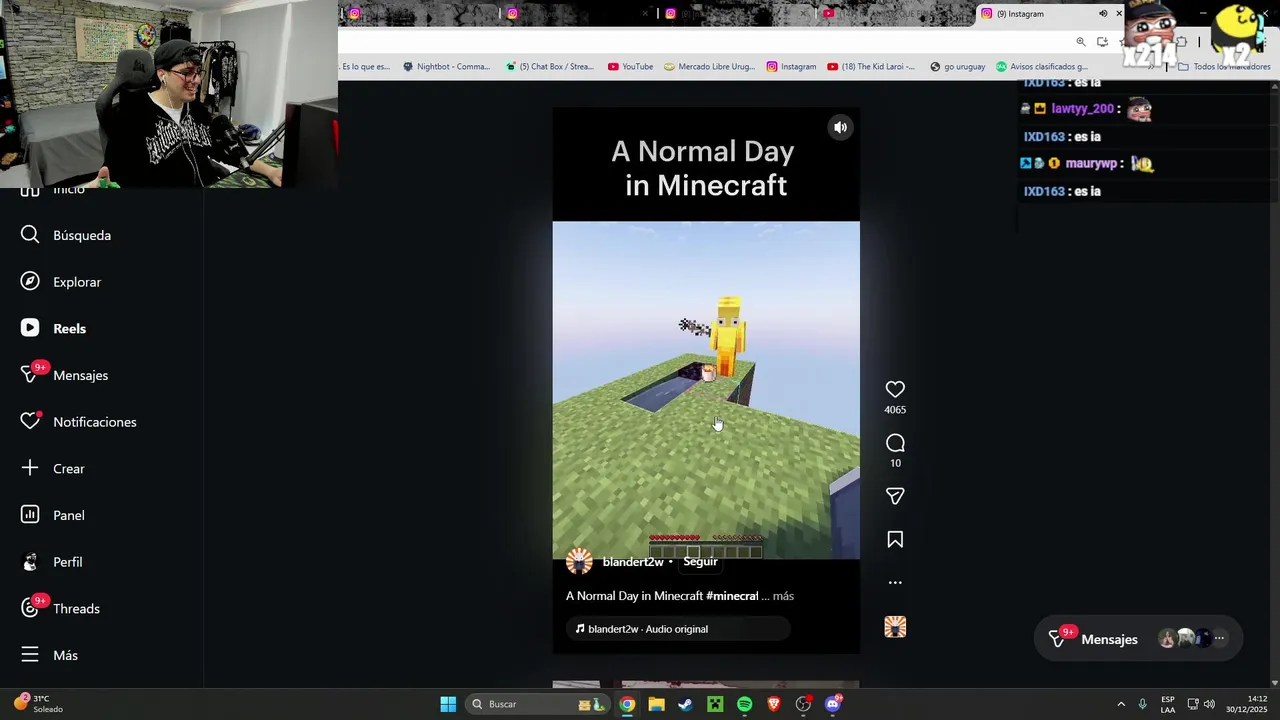
Task: Click the three dots in floating Mensajes
Action: tap(1219, 638)
